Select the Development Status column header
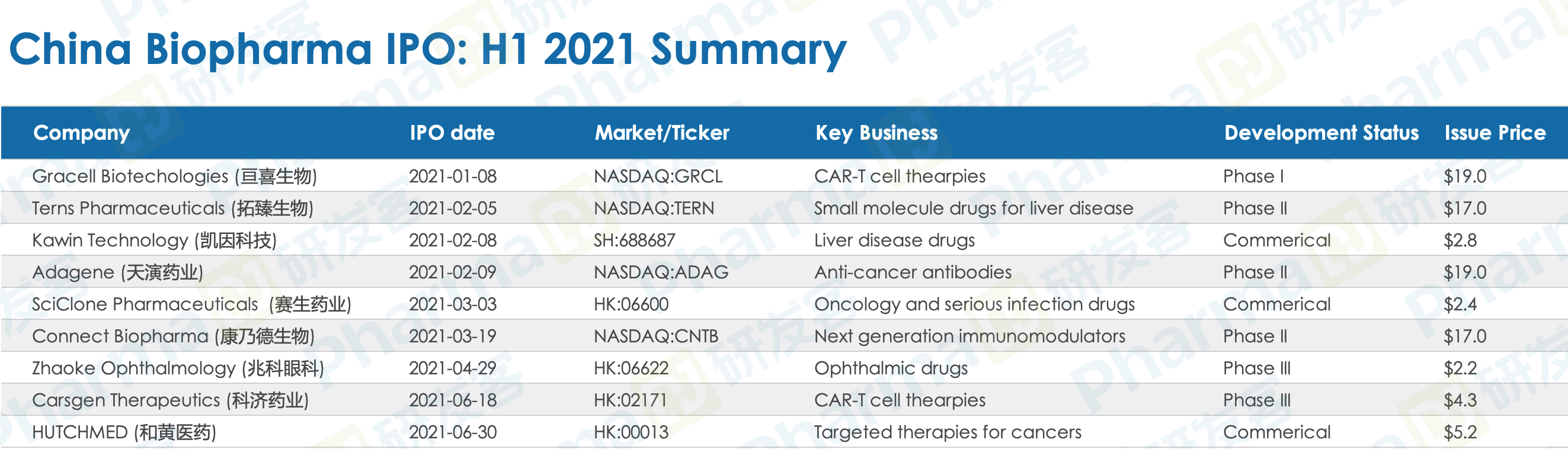 1321,133
